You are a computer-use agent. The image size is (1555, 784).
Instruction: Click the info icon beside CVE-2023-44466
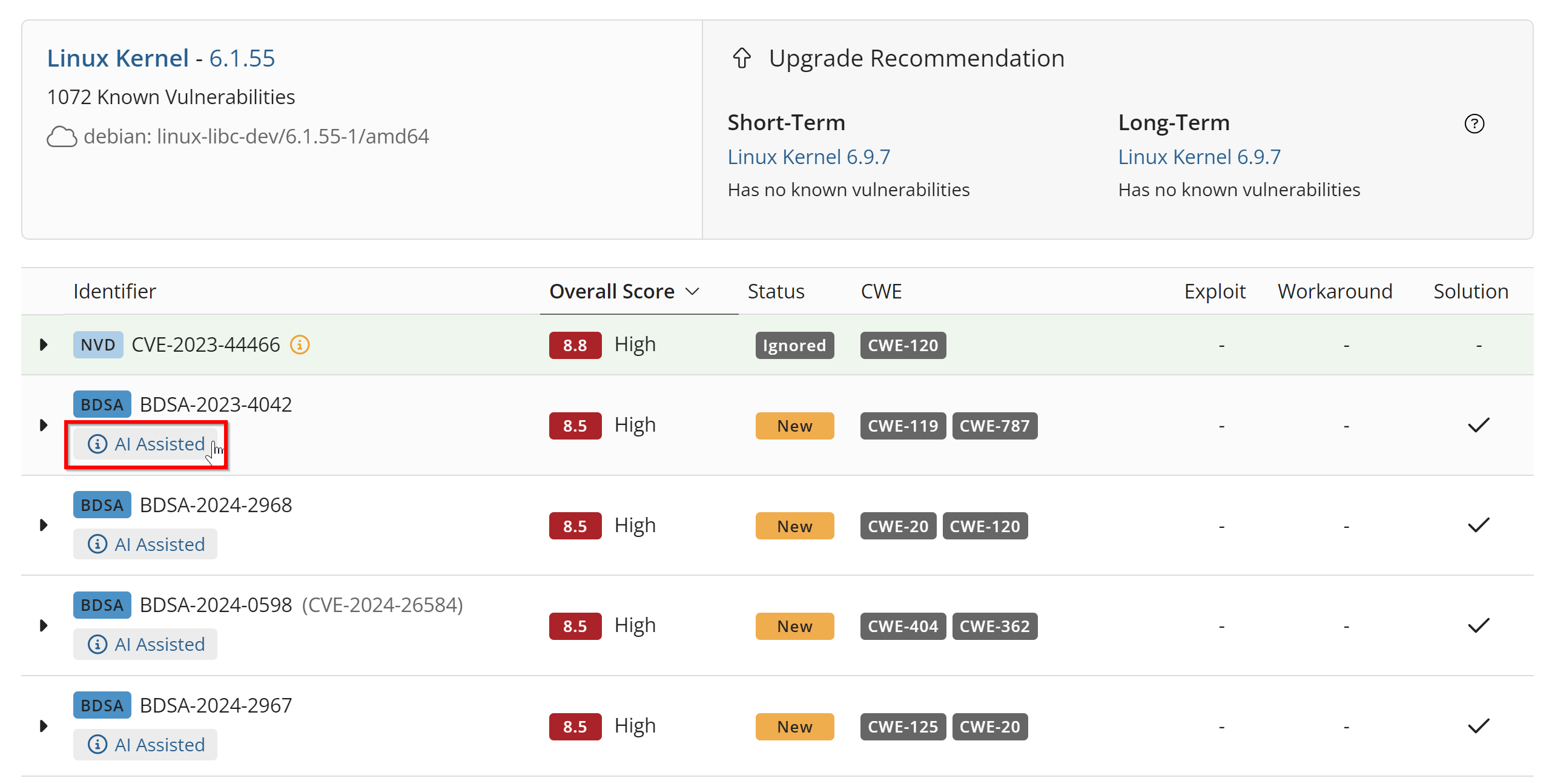point(300,344)
